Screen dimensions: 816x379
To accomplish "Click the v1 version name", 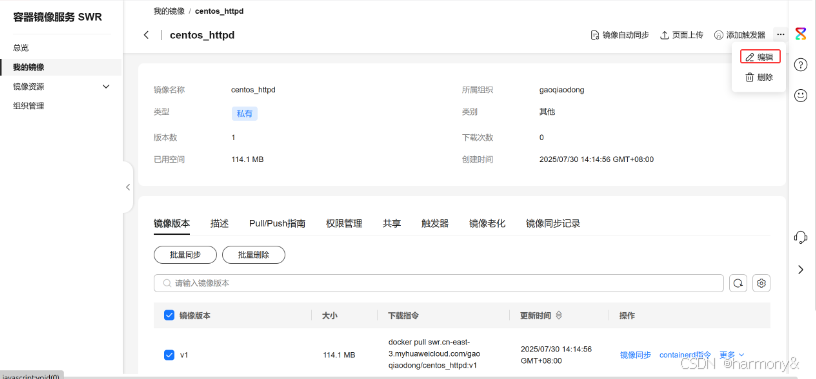I will tap(184, 355).
